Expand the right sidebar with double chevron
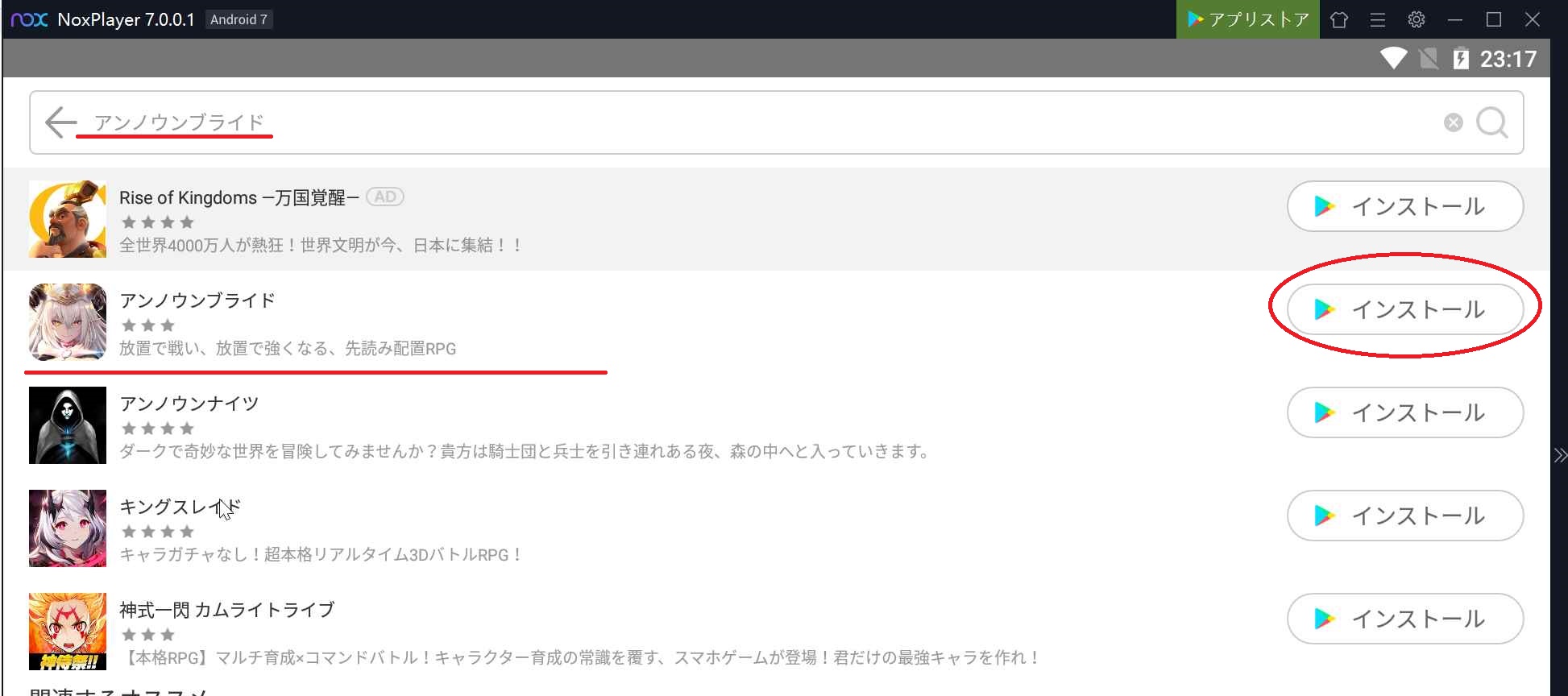The image size is (1568, 696). coord(1559,455)
